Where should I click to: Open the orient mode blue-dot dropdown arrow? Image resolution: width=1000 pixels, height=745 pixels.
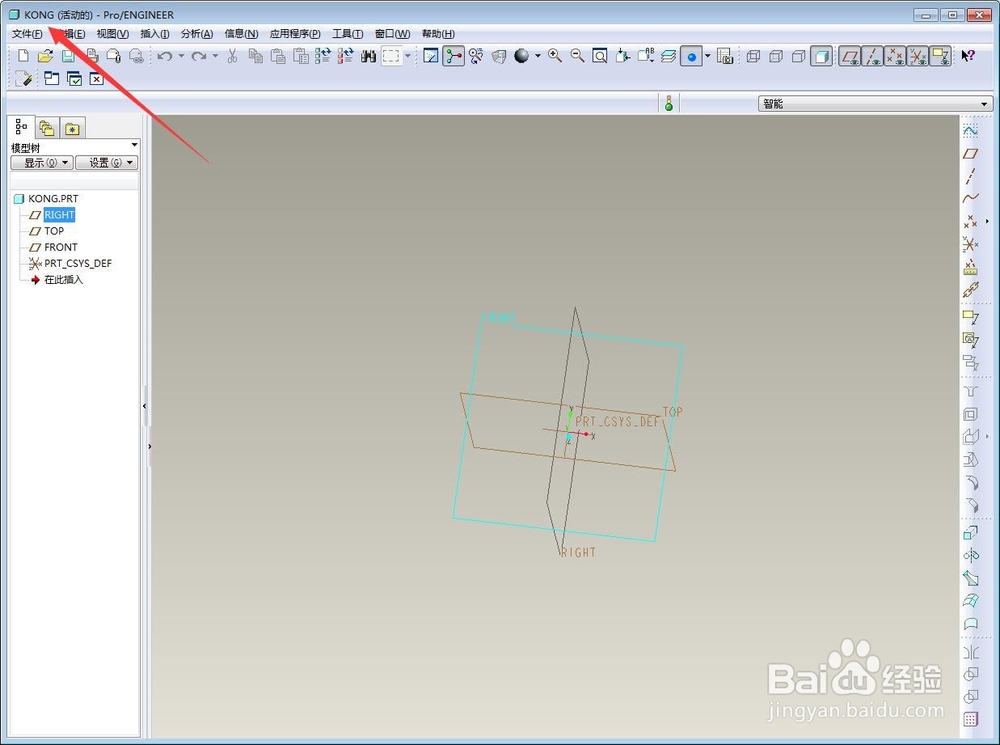707,56
